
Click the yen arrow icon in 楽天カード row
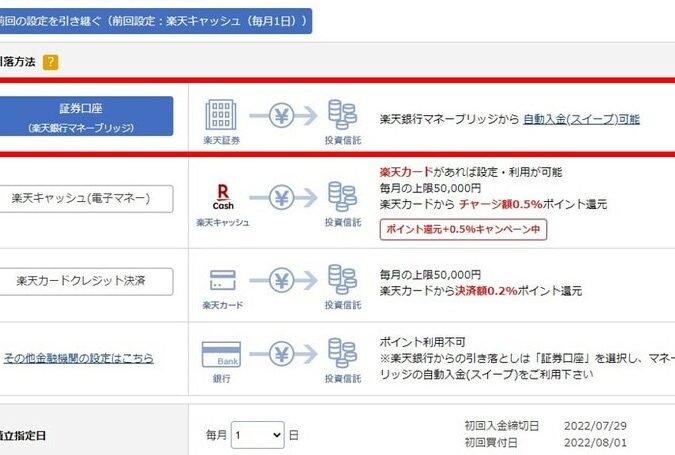[281, 280]
